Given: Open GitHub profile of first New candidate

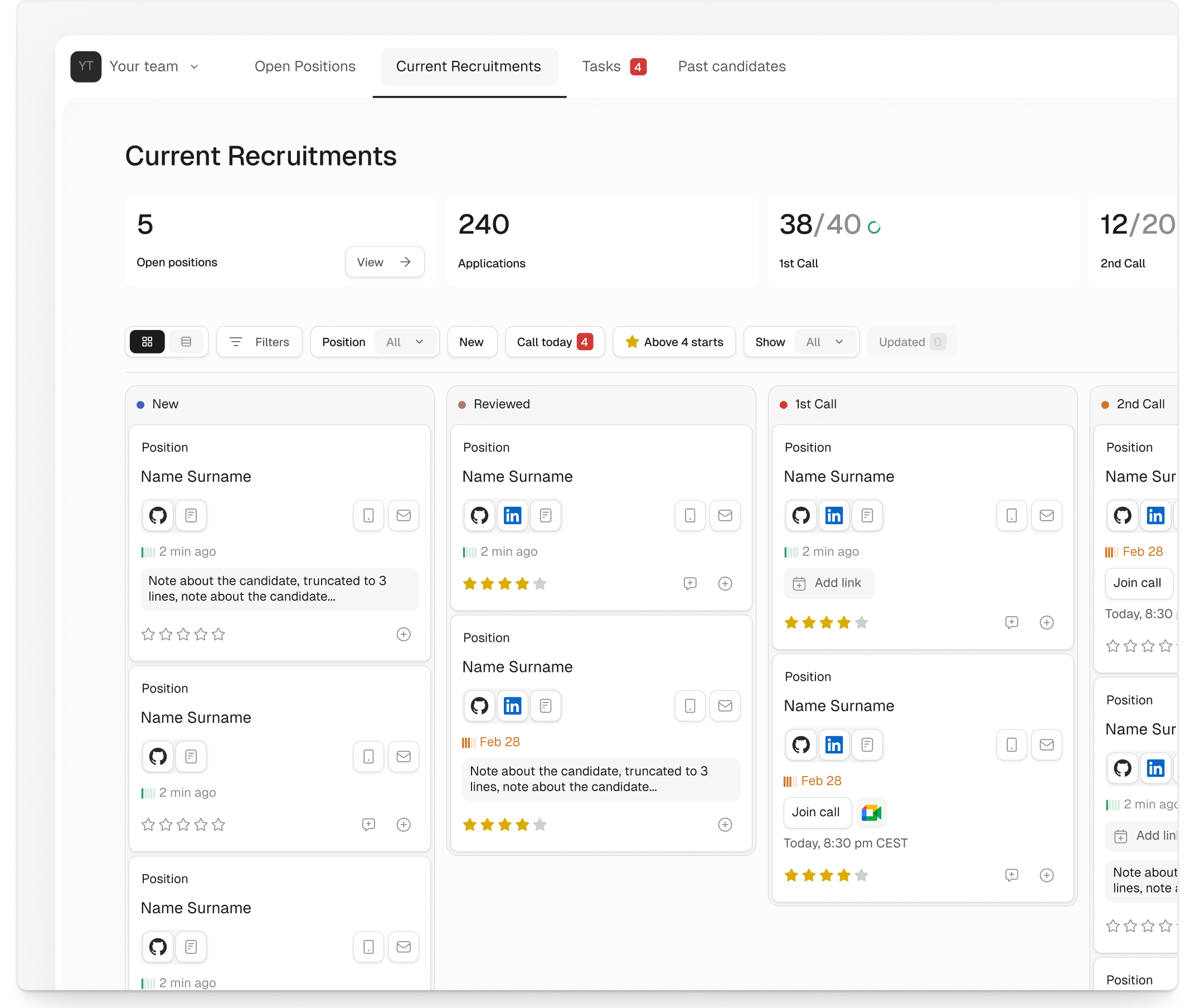Looking at the screenshot, I should (x=158, y=515).
